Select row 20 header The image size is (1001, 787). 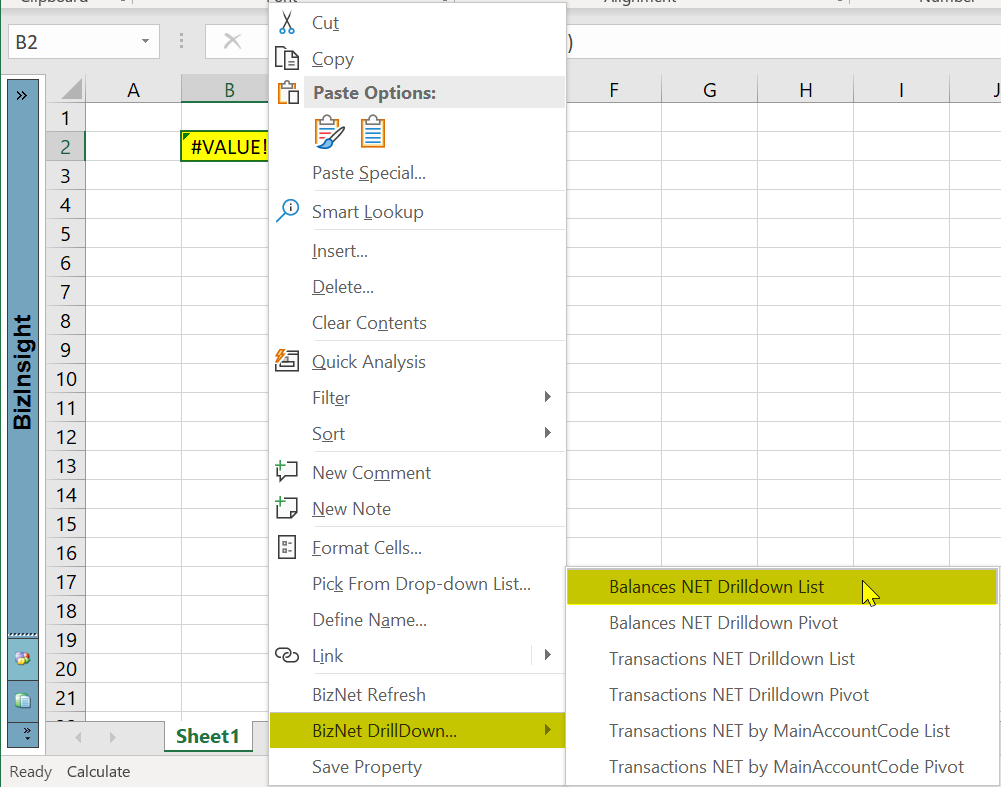point(66,669)
